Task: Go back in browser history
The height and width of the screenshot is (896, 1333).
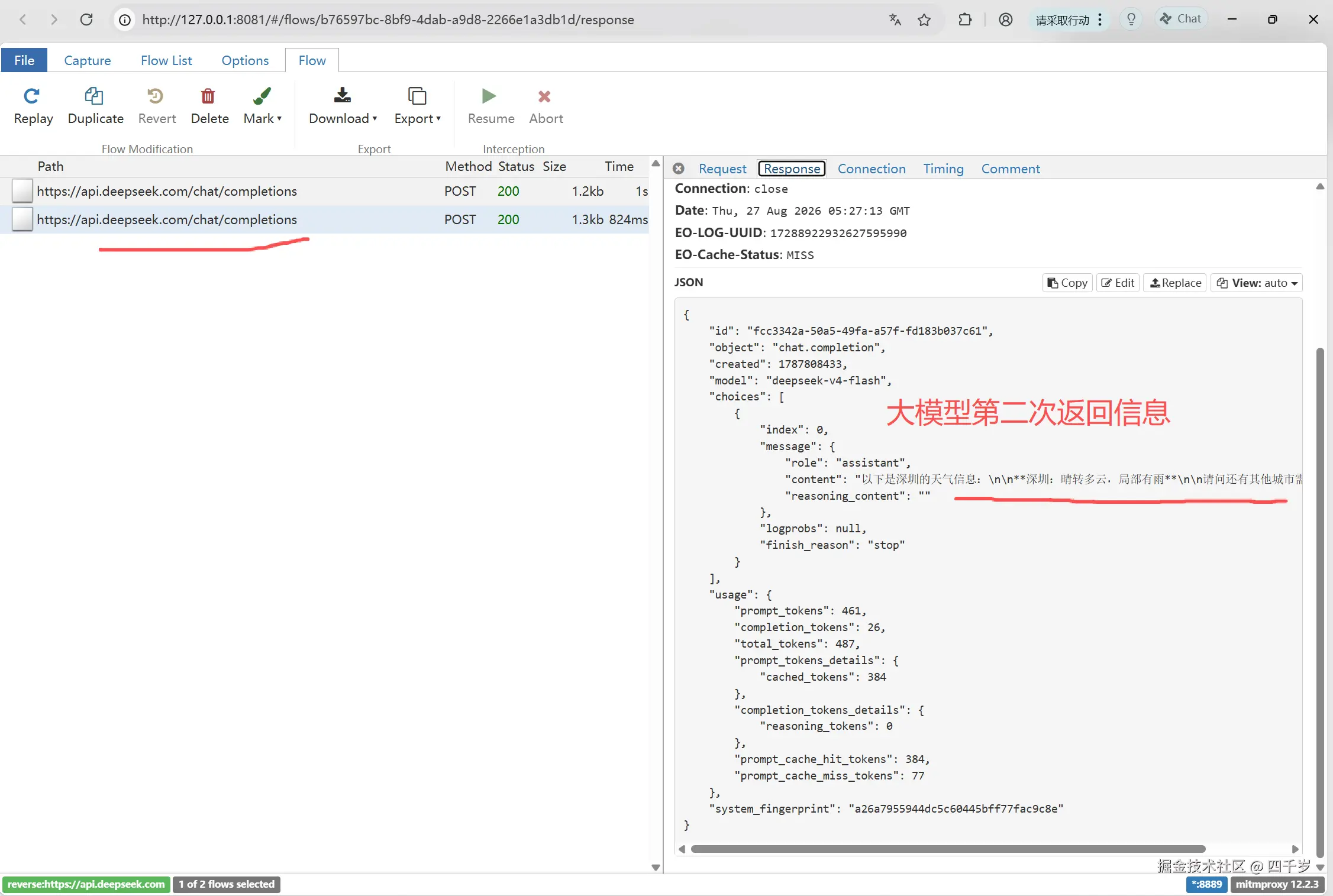Action: pyautogui.click(x=23, y=20)
